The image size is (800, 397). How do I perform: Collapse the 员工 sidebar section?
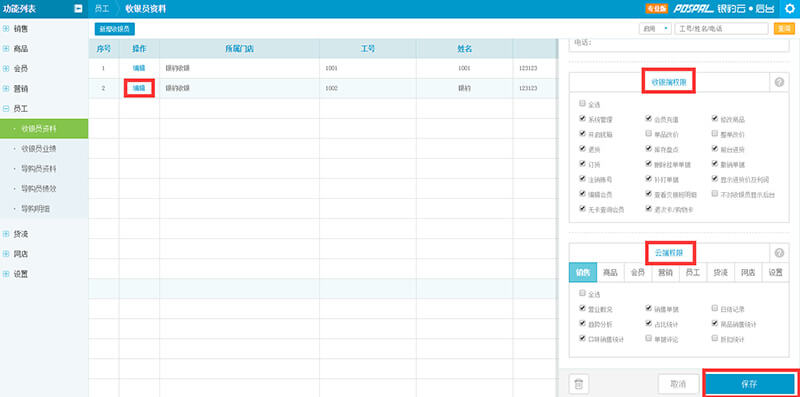[x=6, y=109]
